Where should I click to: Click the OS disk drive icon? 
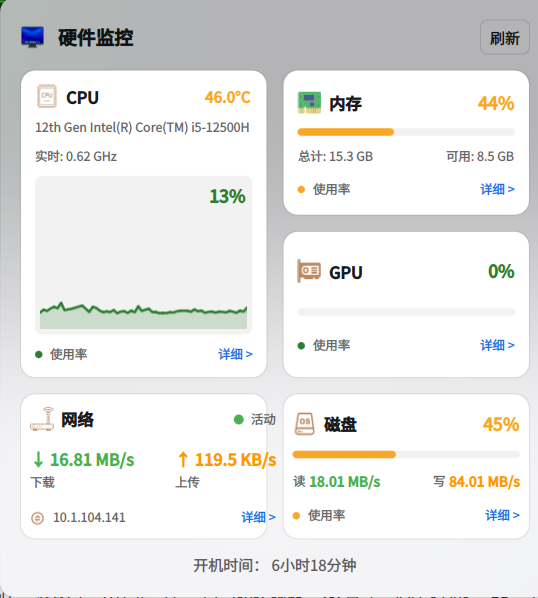pos(305,424)
